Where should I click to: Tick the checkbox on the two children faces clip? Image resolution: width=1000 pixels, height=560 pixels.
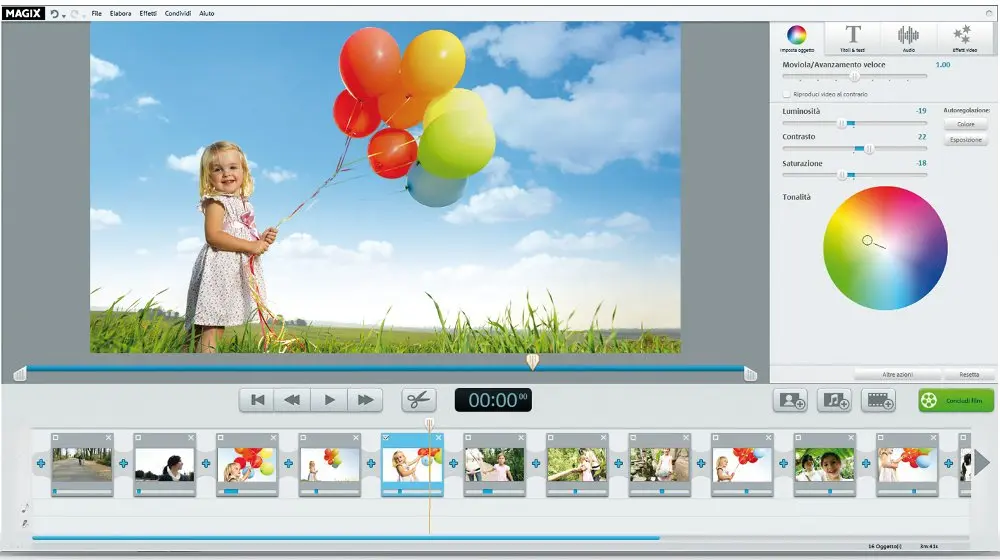[798, 438]
